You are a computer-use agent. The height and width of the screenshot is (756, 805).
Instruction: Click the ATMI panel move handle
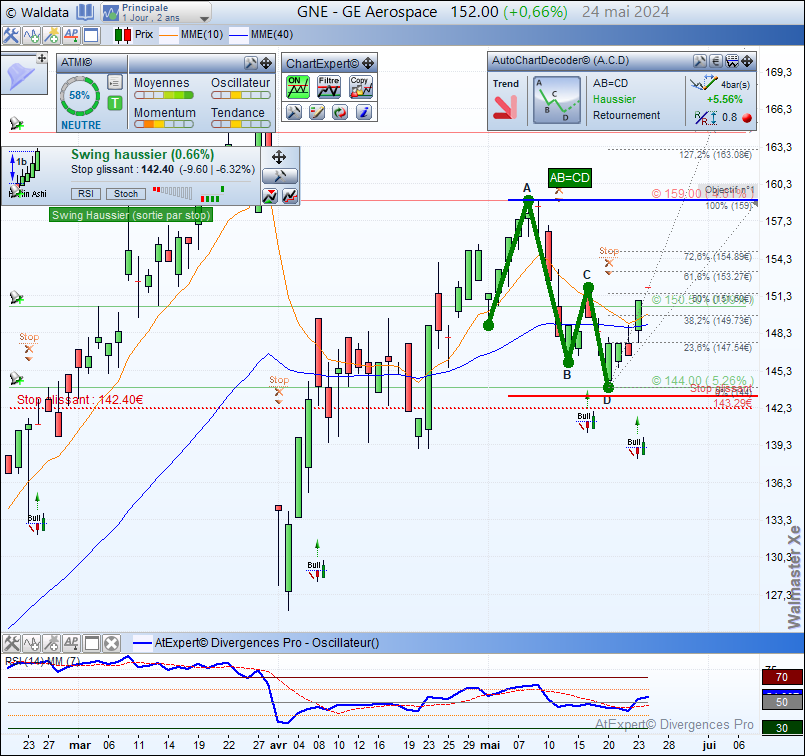click(266, 63)
